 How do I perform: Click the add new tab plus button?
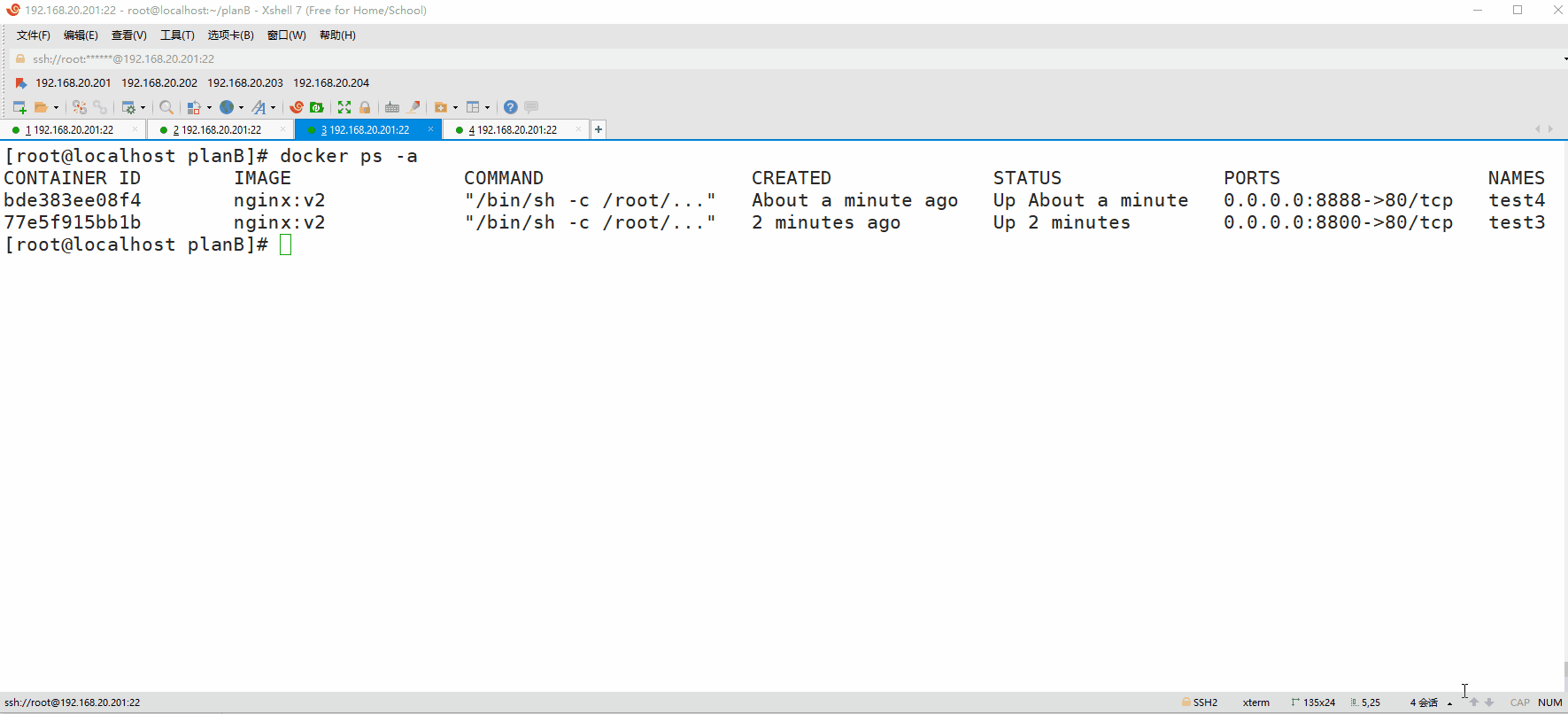(x=599, y=130)
